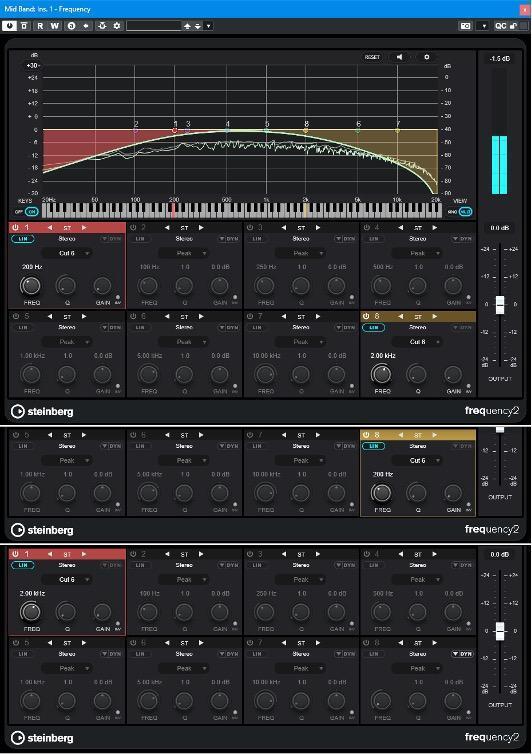Click the FREQ knob of 200 Hz band 1
This screenshot has width=532, height=754.
[x=30, y=286]
